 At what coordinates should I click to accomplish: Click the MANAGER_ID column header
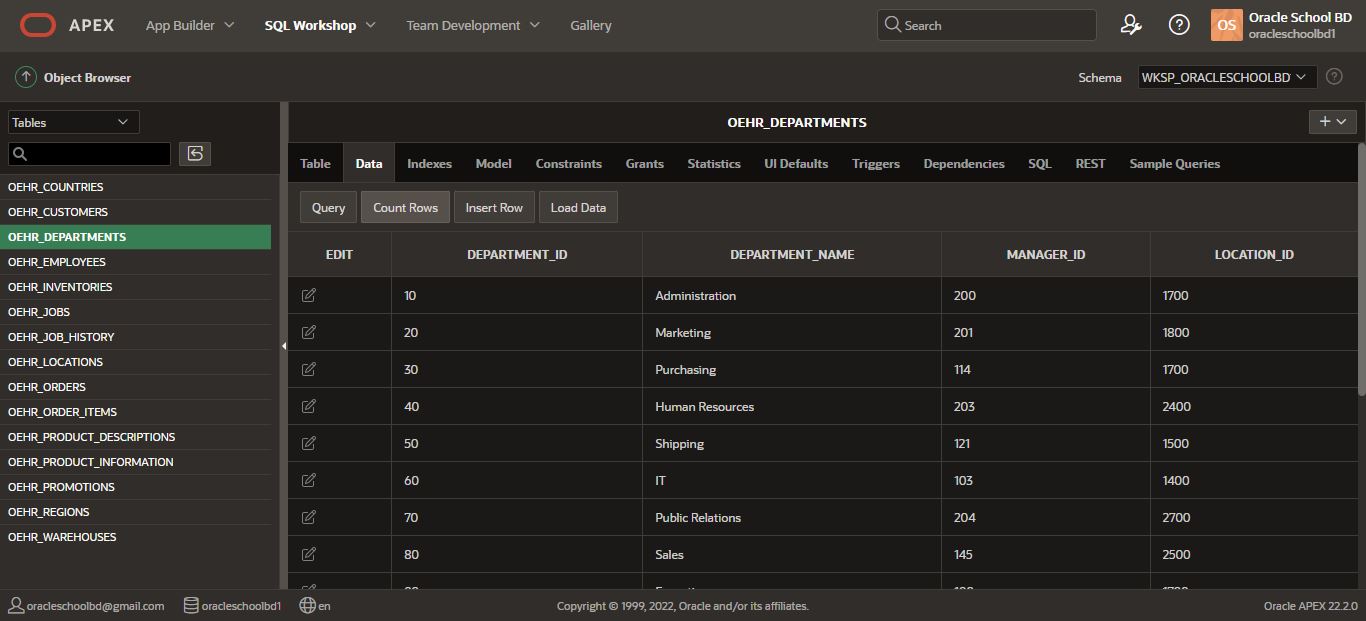[1046, 255]
